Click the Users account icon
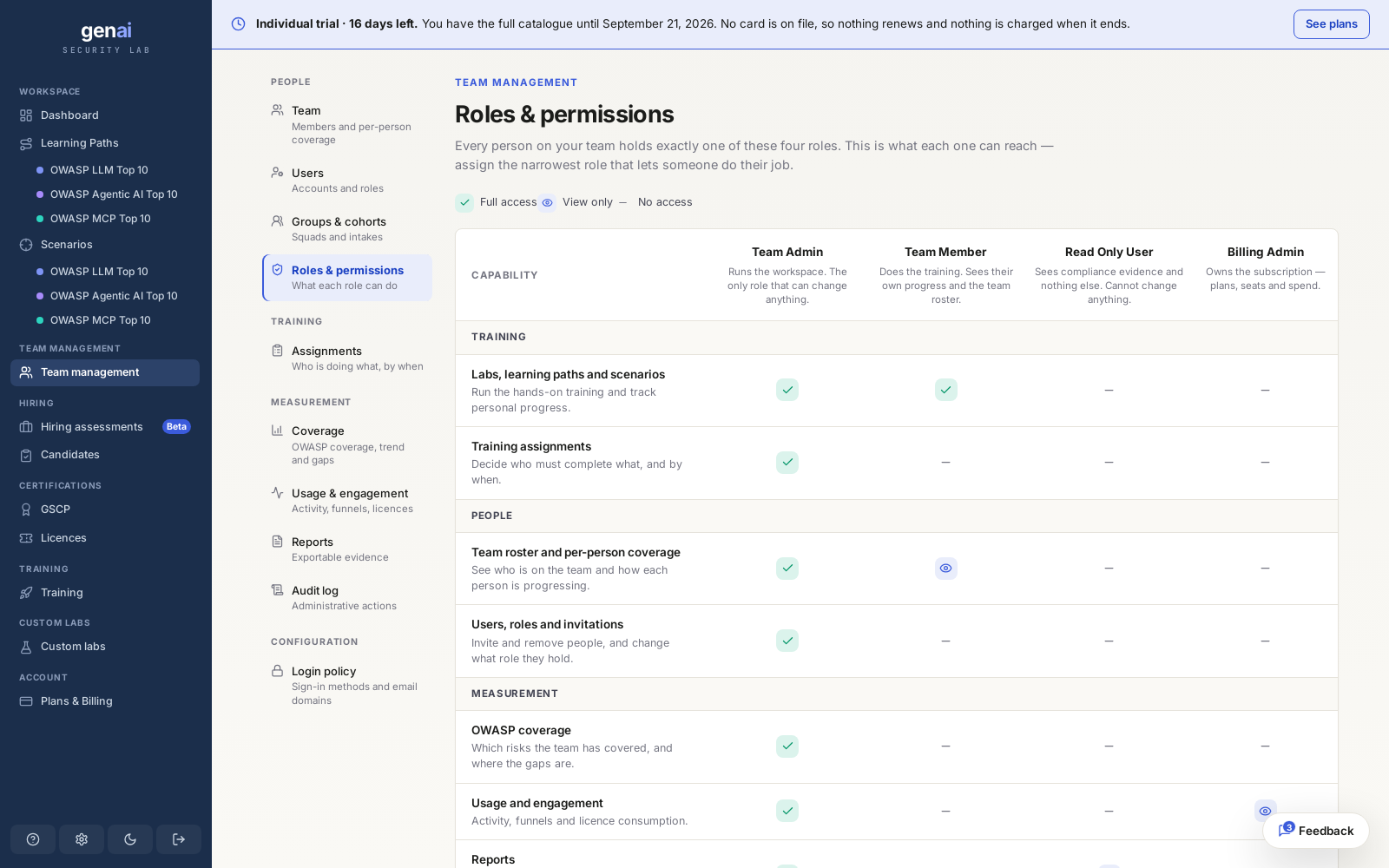 [x=278, y=173]
